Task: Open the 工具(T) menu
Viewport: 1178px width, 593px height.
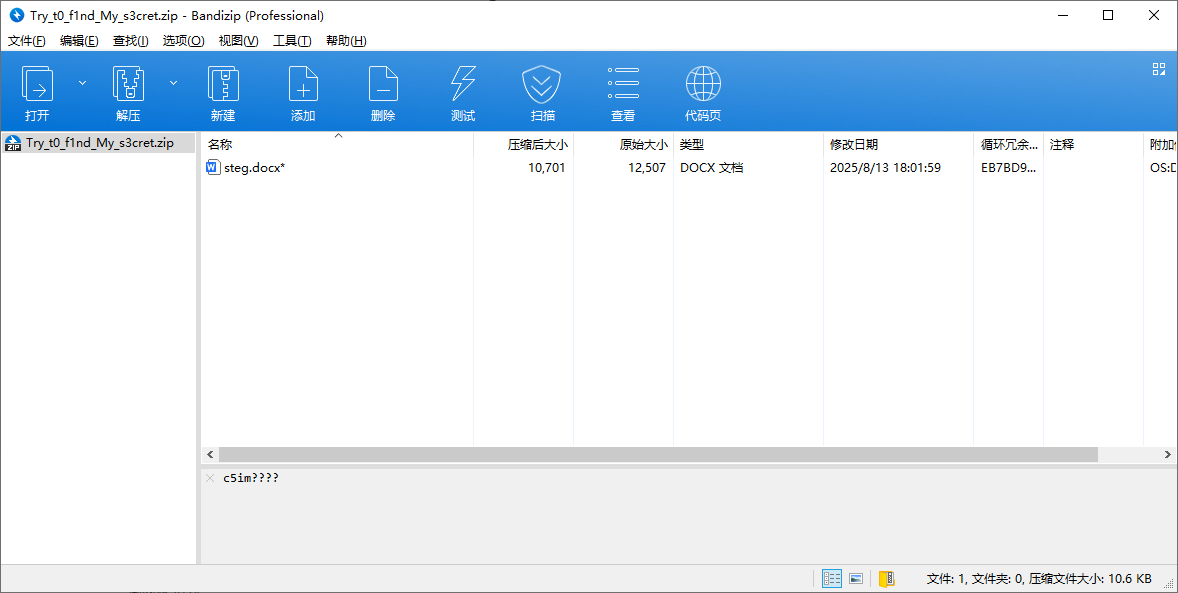Action: [x=292, y=41]
